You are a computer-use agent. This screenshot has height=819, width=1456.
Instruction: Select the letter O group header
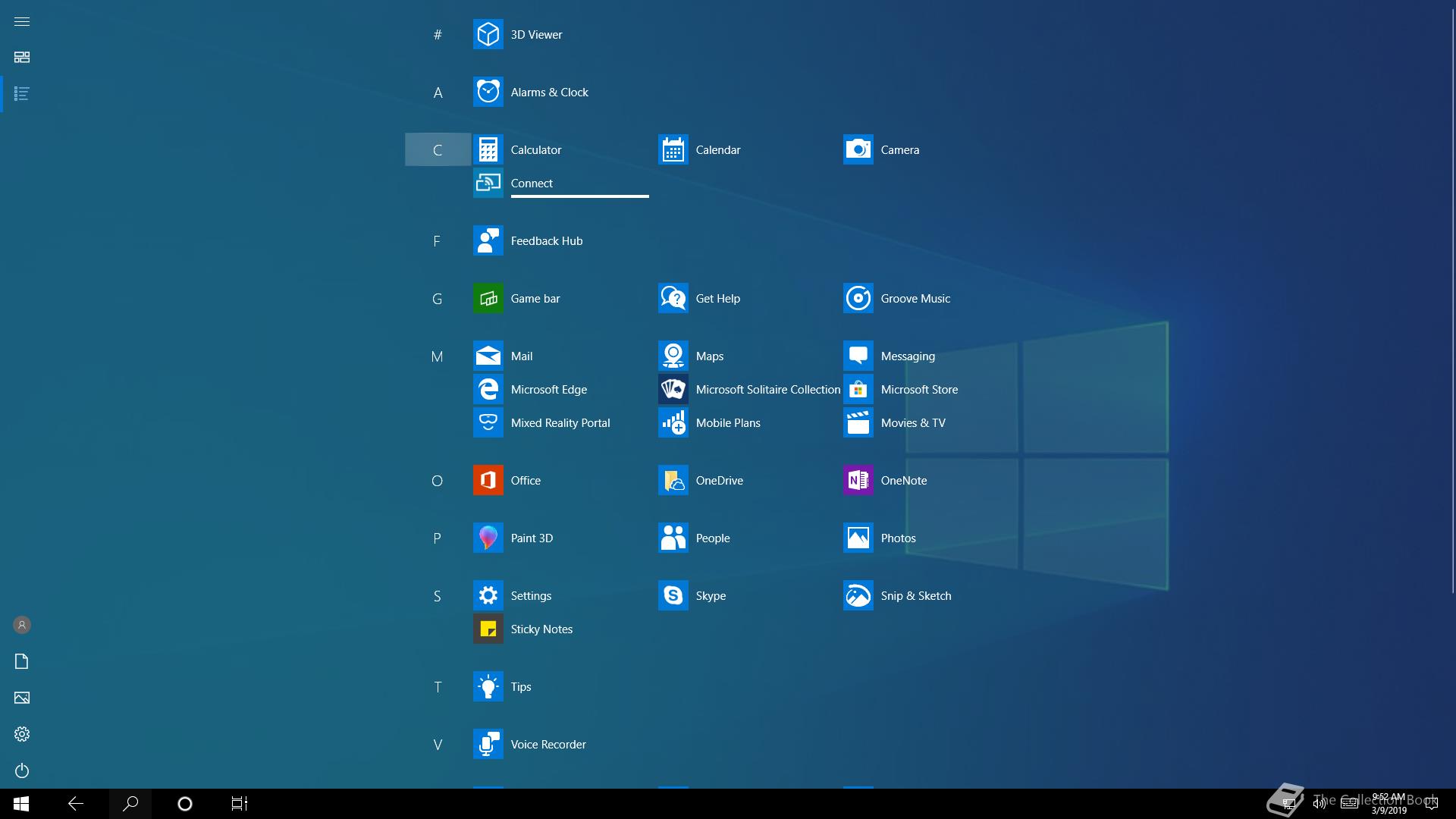(438, 480)
